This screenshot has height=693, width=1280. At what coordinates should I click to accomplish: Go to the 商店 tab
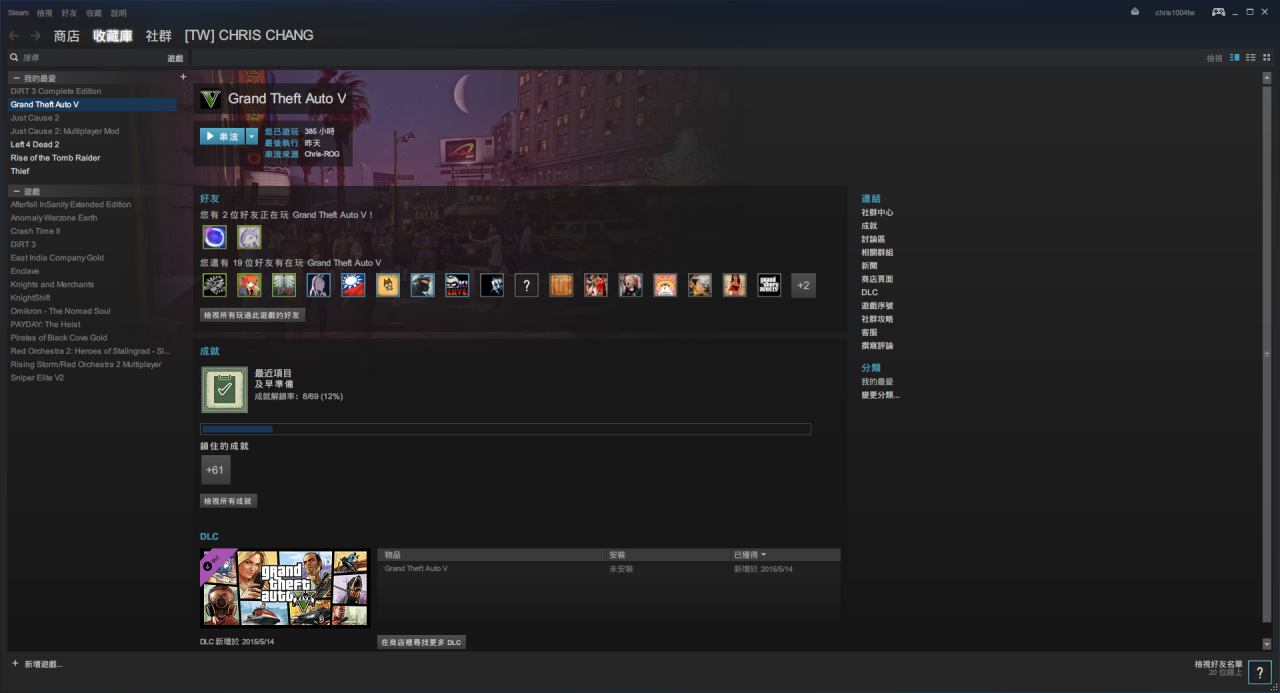tap(66, 36)
